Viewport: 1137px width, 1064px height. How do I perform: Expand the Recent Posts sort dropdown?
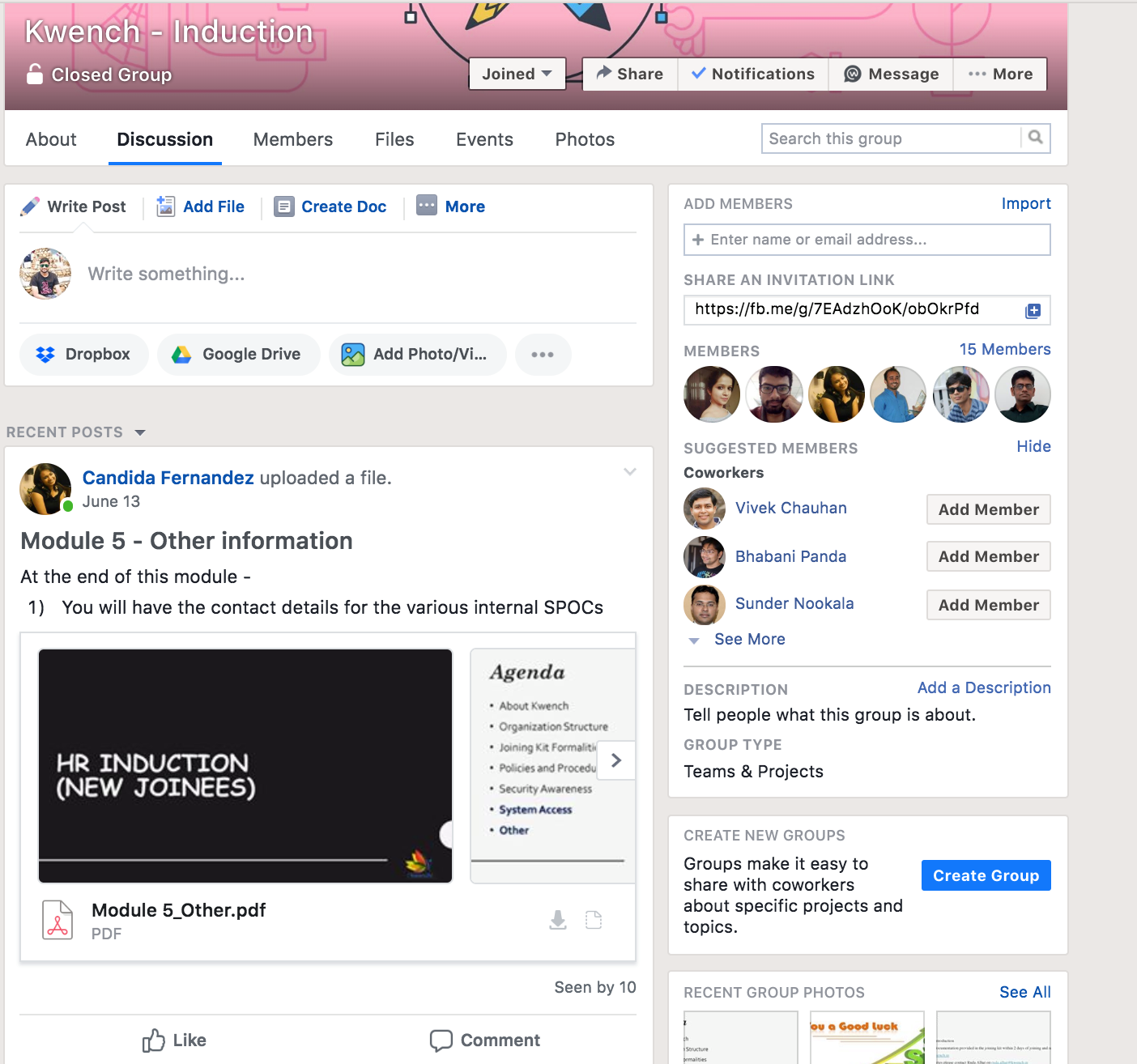pos(140,432)
